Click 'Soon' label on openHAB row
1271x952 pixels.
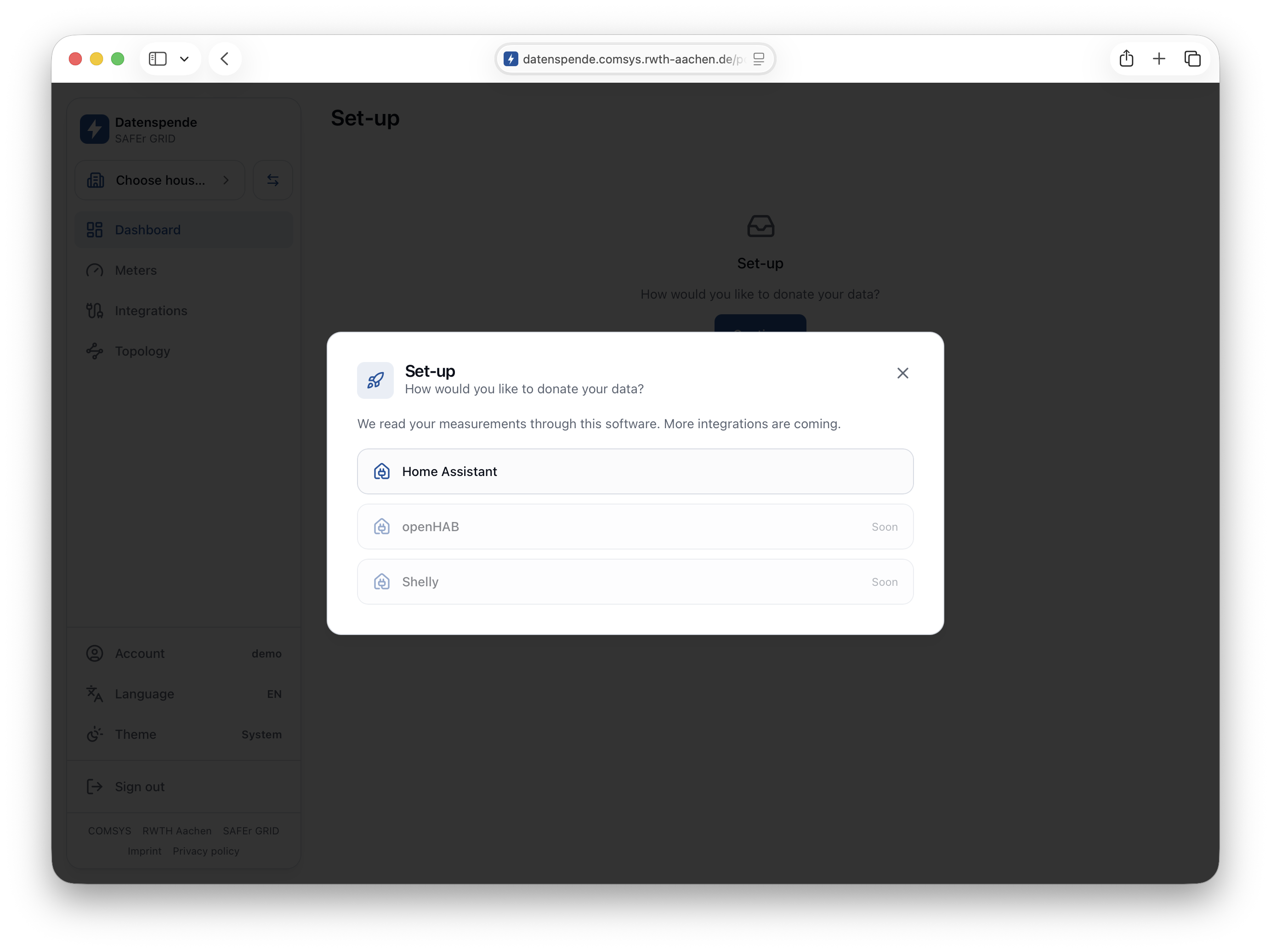pyautogui.click(x=884, y=527)
